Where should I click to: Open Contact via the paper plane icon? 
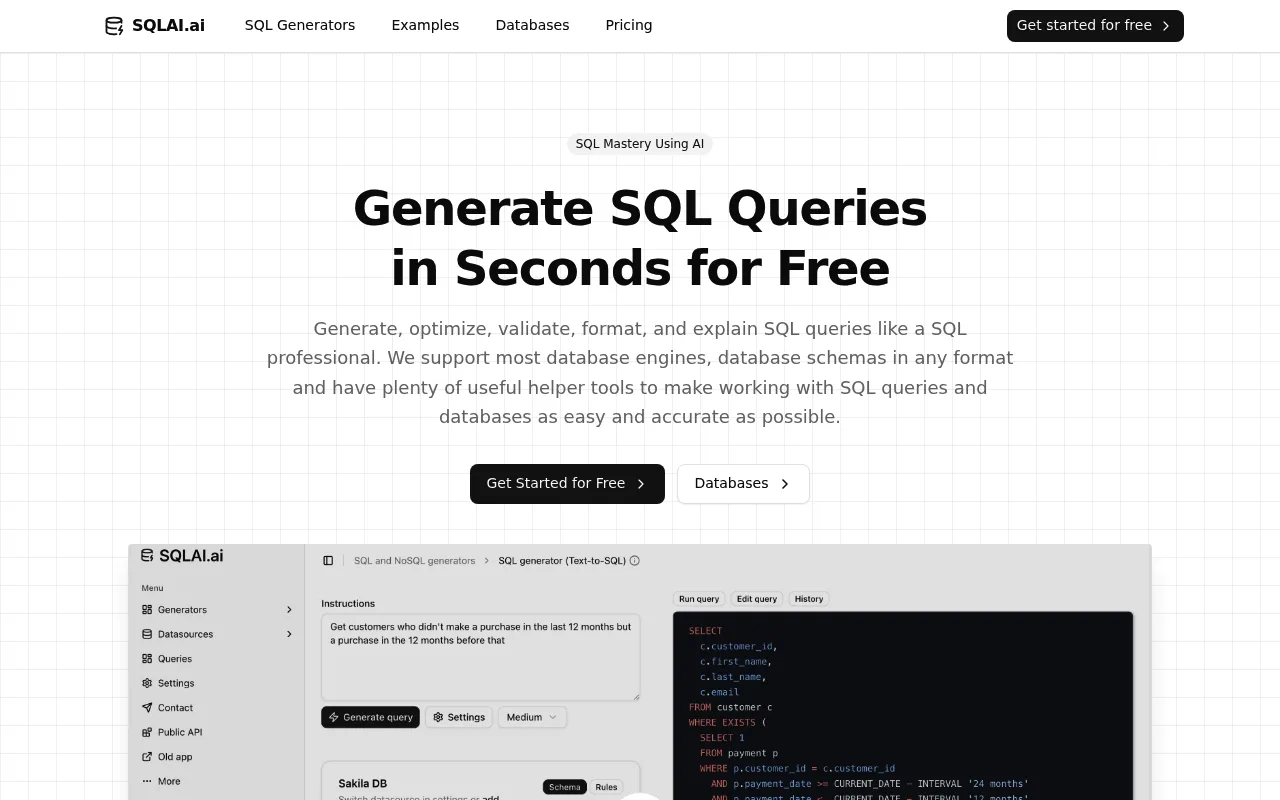pyautogui.click(x=147, y=708)
